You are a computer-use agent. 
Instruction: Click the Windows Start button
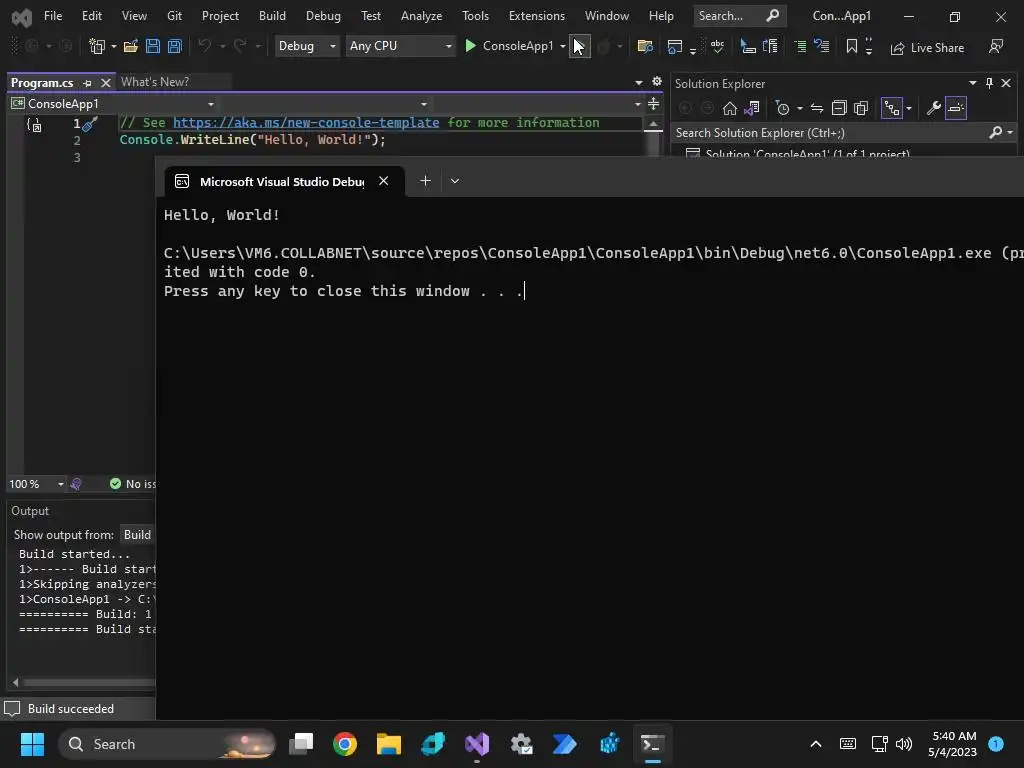tap(32, 744)
